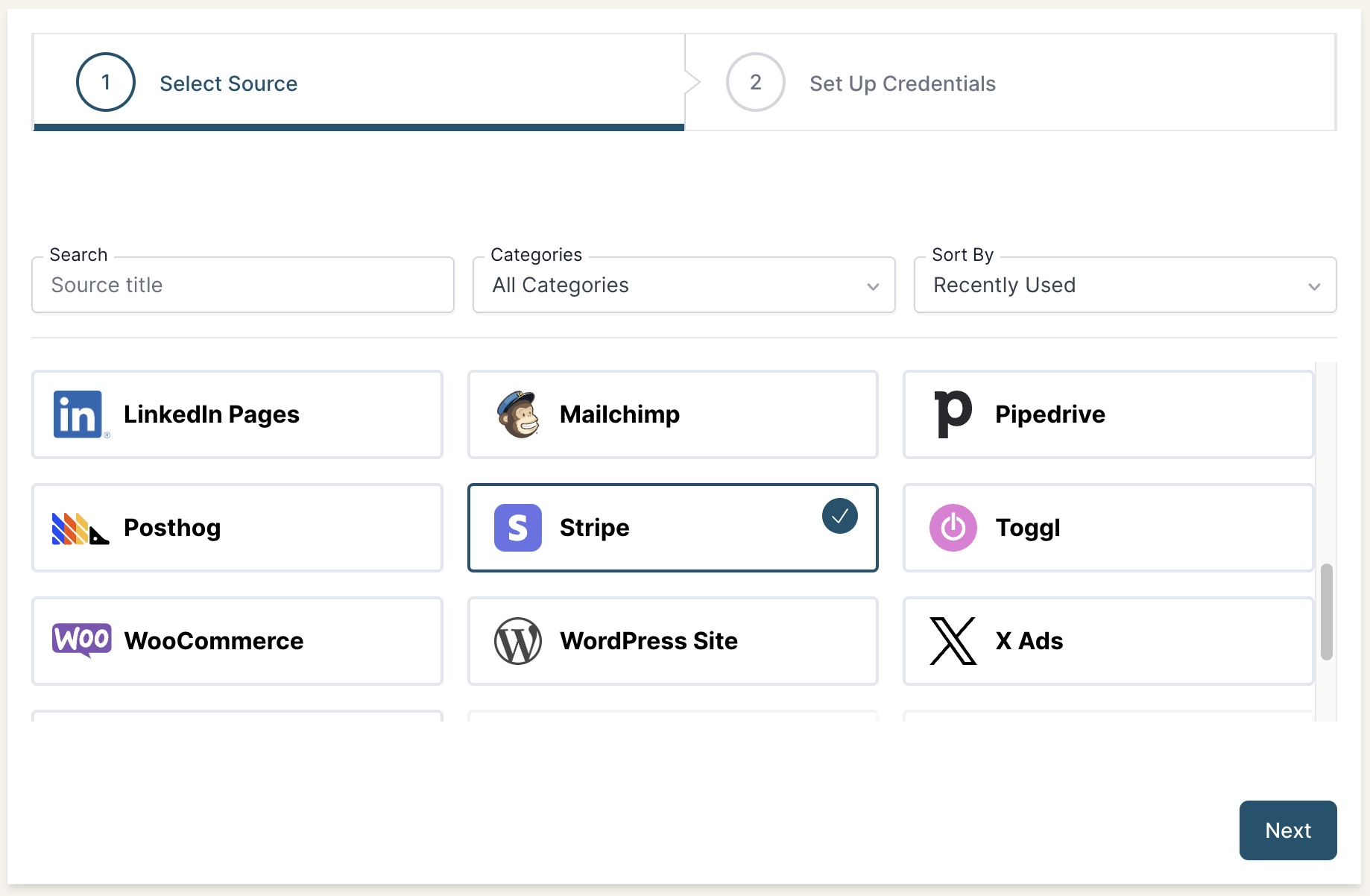This screenshot has height=896, width=1370.
Task: Select the X Ads logo icon
Action: (952, 641)
